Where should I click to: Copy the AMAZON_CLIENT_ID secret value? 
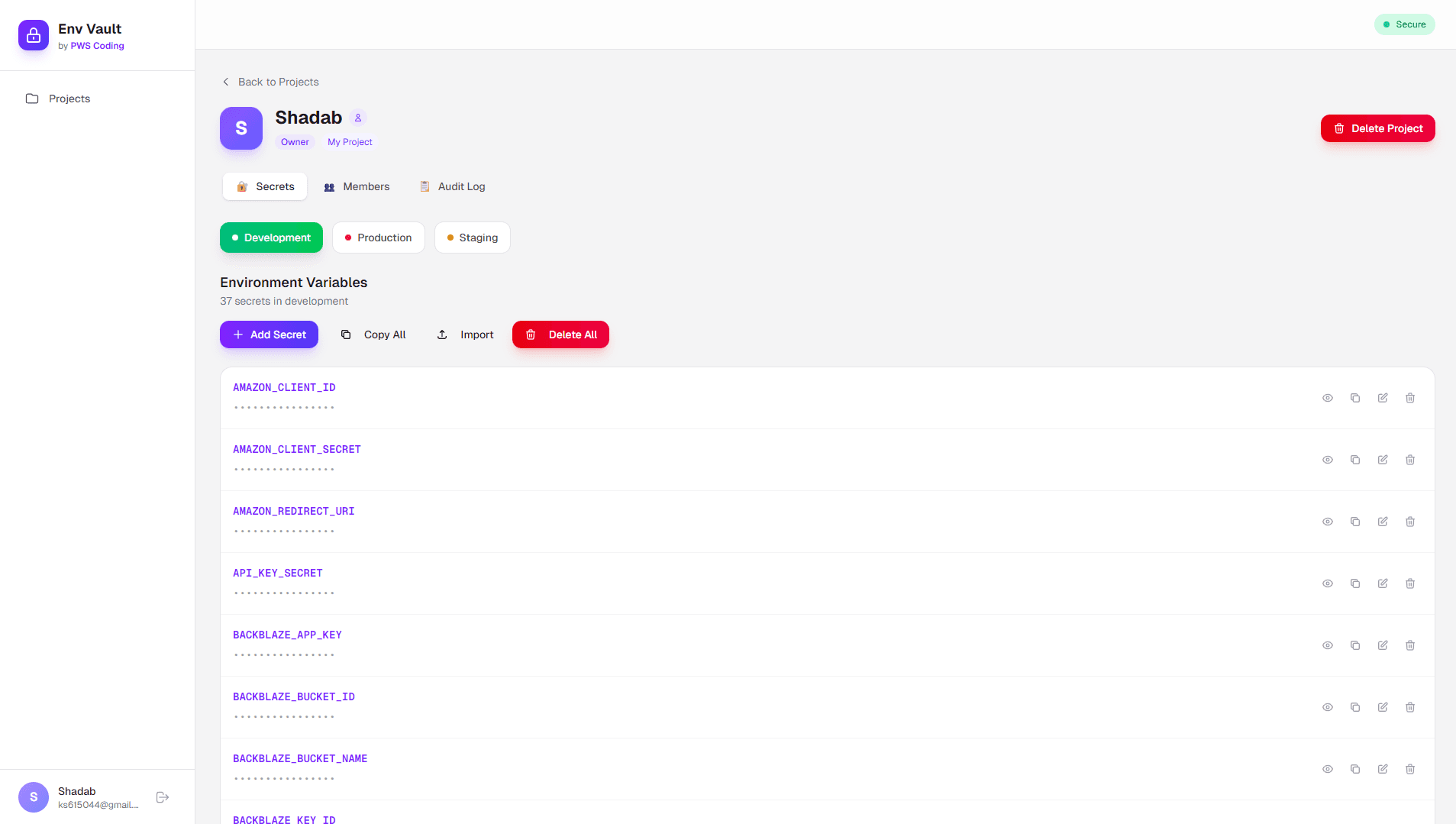tap(1355, 398)
